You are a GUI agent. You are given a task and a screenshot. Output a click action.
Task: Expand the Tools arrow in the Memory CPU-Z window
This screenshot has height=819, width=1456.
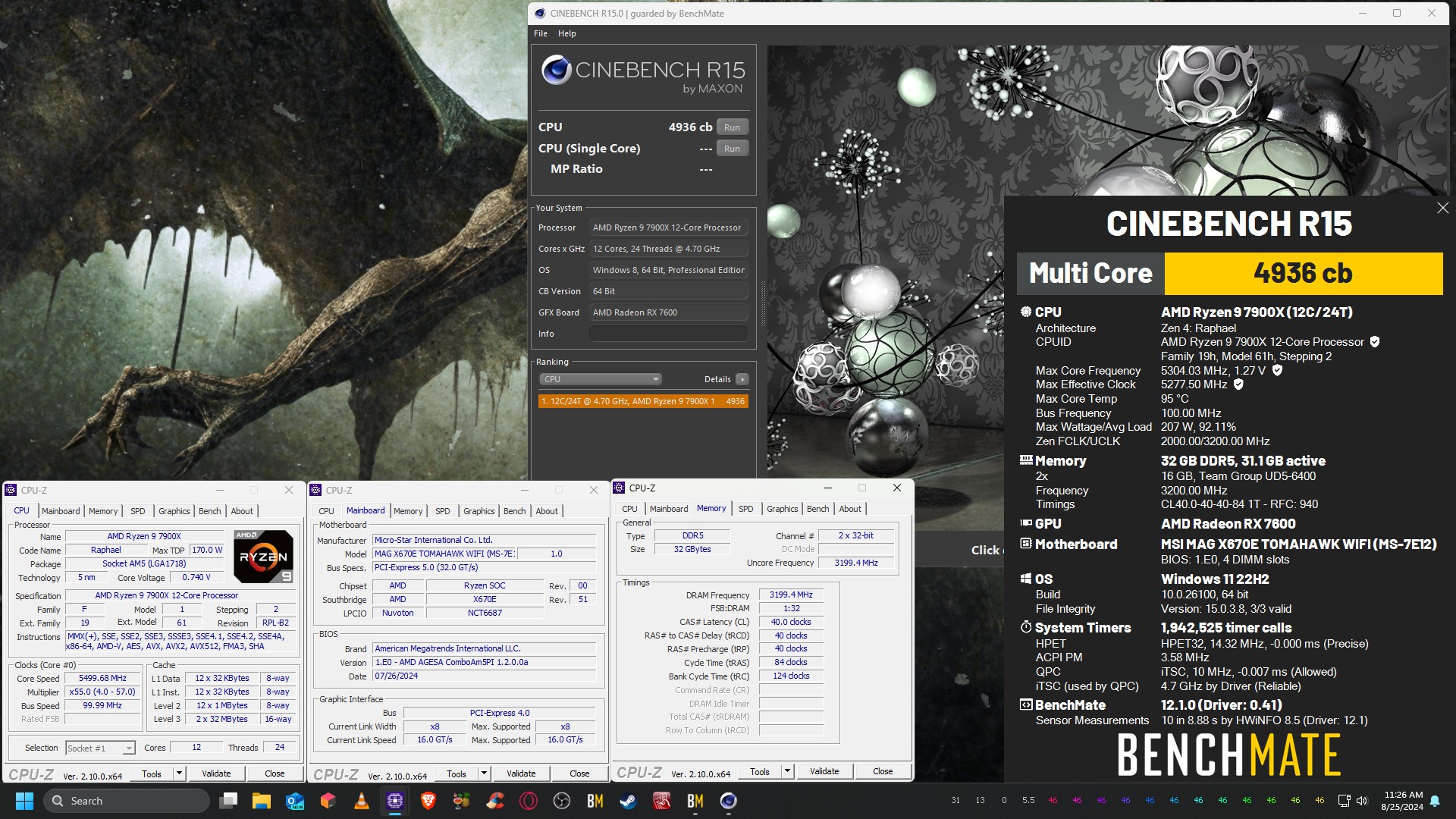click(x=787, y=771)
